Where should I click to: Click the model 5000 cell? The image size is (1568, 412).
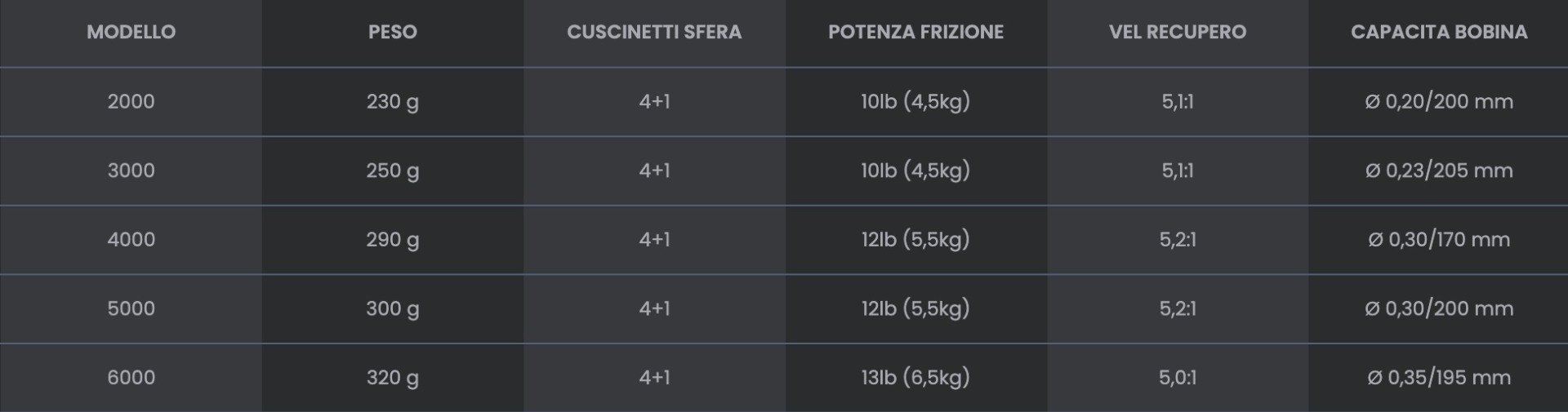(x=131, y=308)
